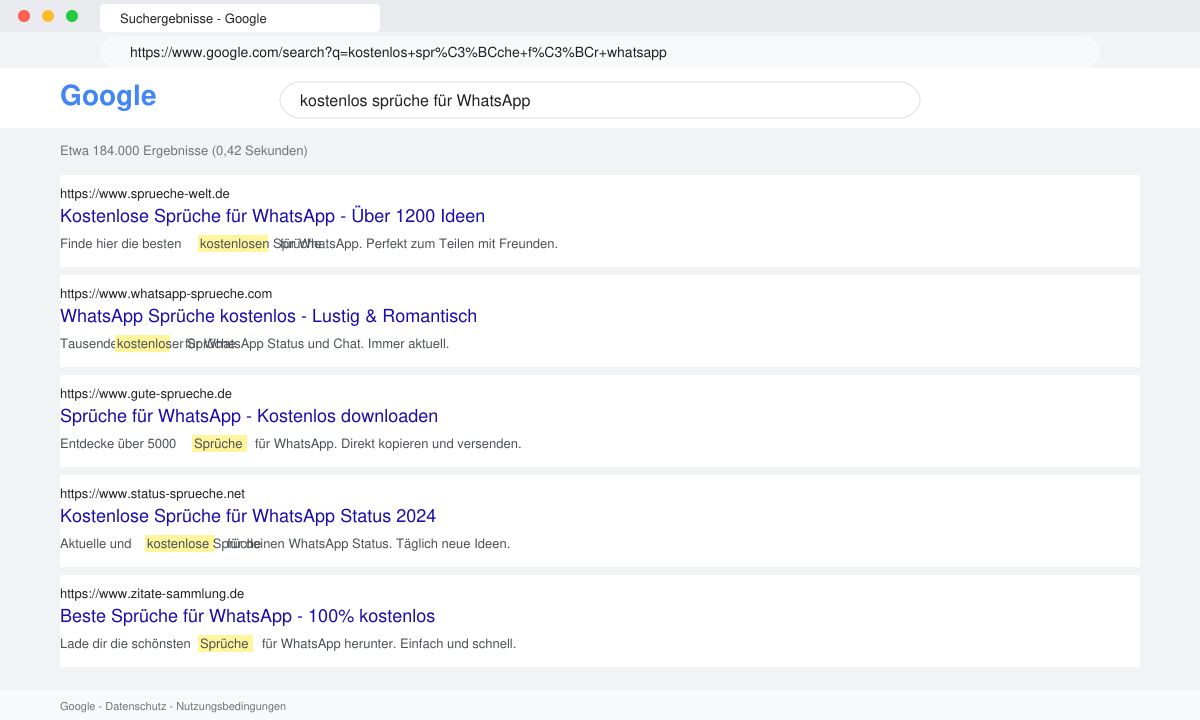The width and height of the screenshot is (1200, 720).
Task: Open 'Kostenlose Sprüche für WhatsApp Status 2024' result
Action: (x=248, y=516)
